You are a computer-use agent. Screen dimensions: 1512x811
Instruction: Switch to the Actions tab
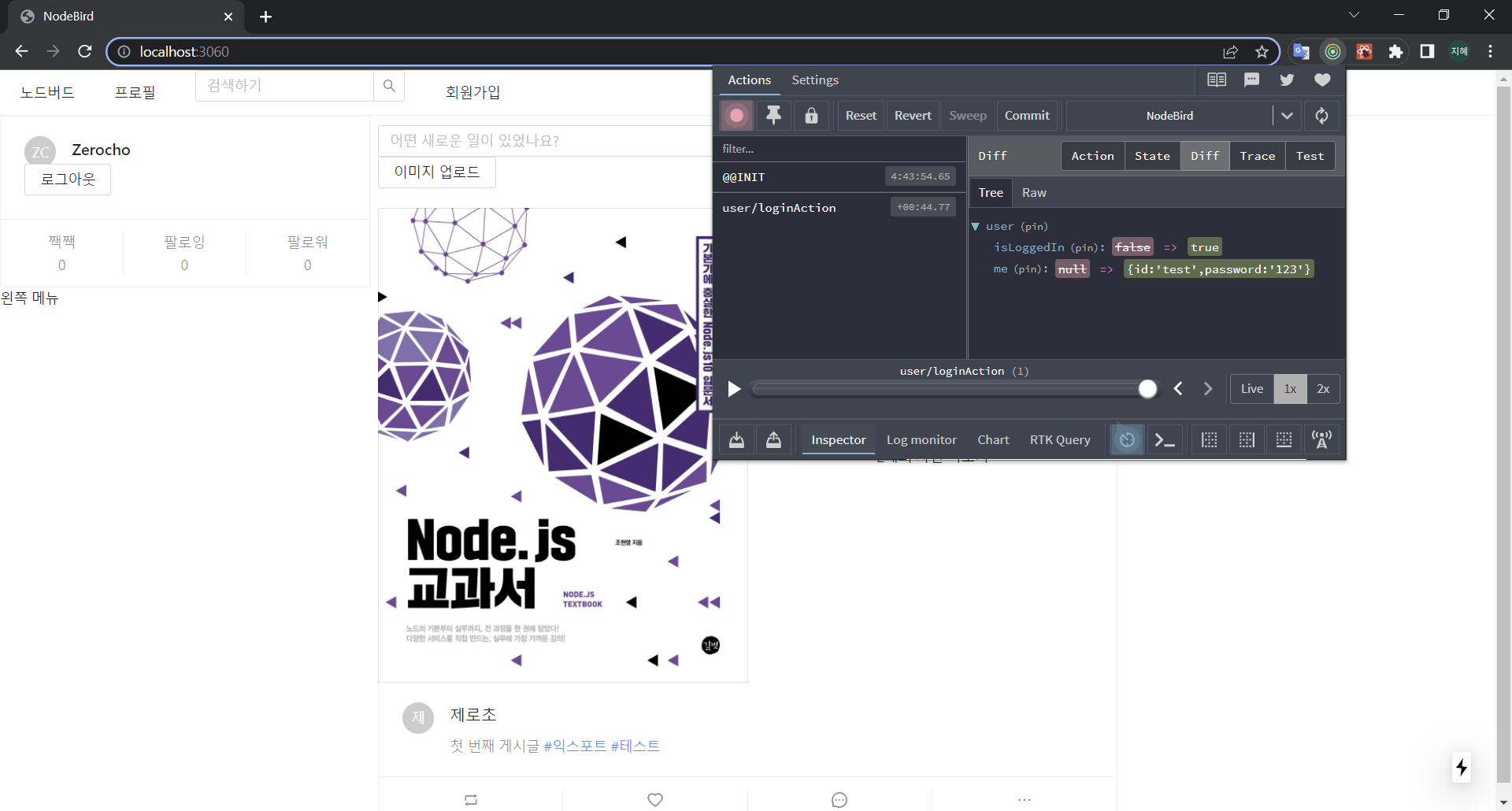coord(749,80)
